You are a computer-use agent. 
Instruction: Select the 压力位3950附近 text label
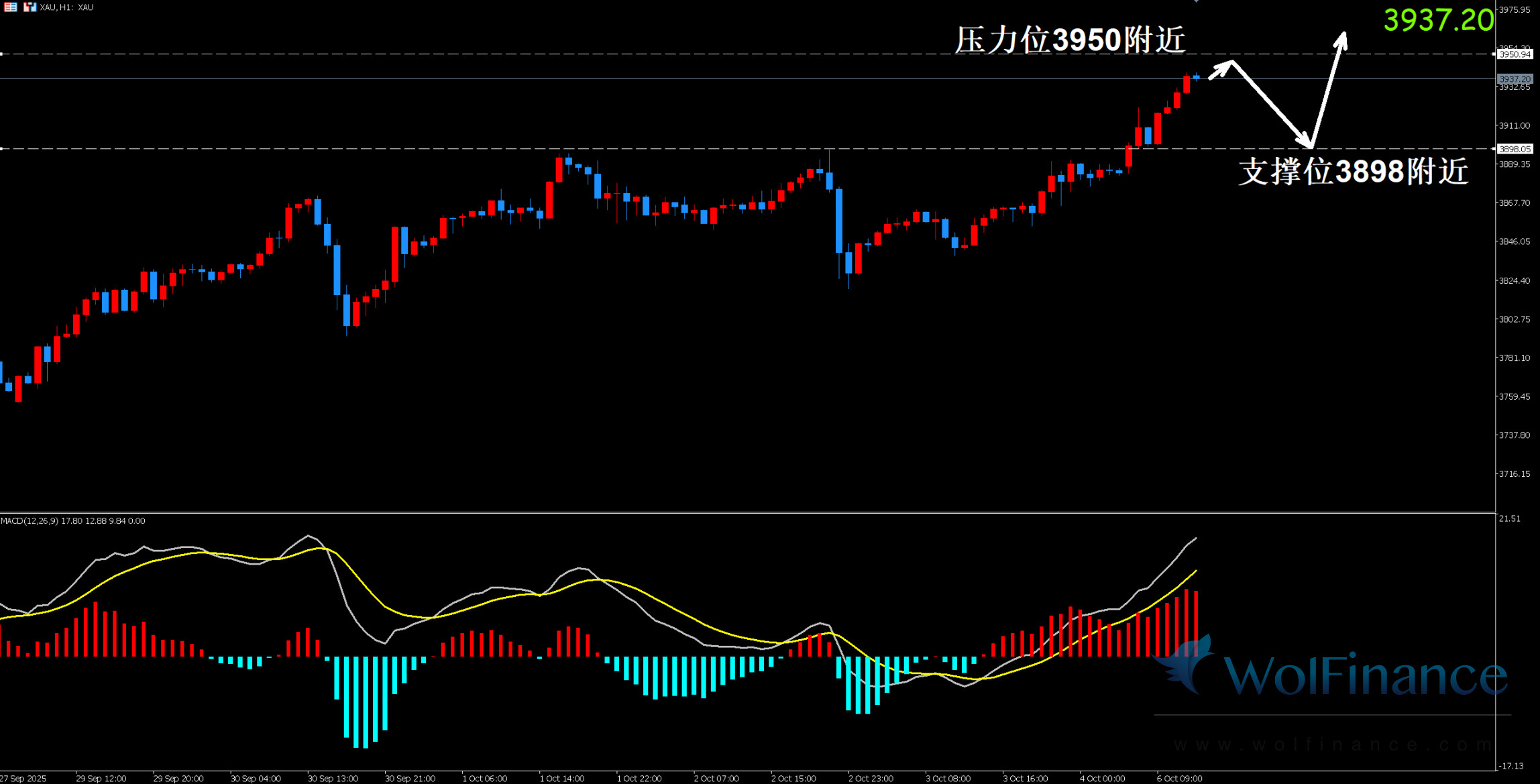[x=1070, y=40]
